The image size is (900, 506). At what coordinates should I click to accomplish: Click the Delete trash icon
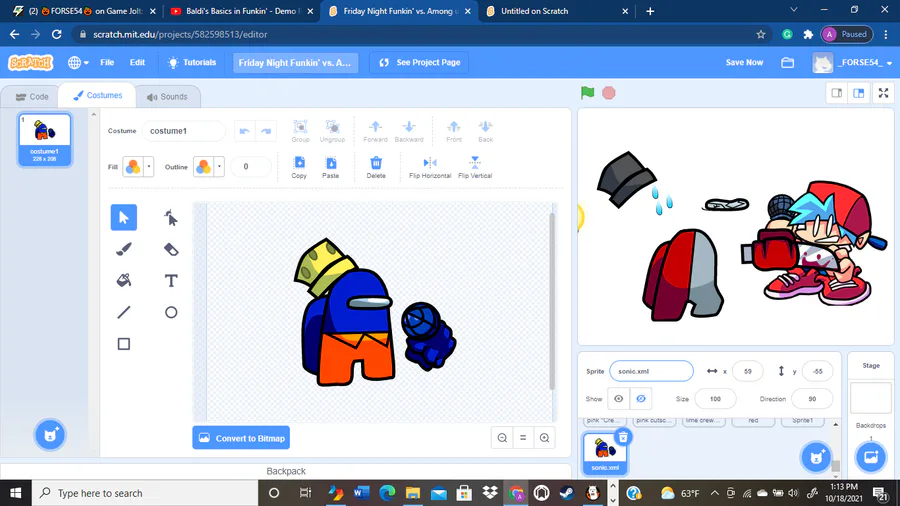click(376, 167)
